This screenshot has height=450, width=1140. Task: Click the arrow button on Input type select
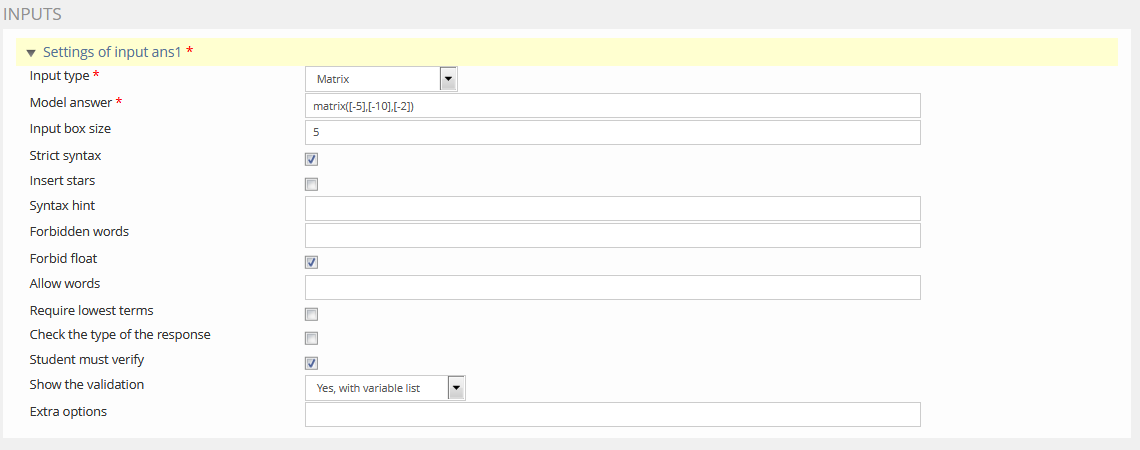point(448,79)
